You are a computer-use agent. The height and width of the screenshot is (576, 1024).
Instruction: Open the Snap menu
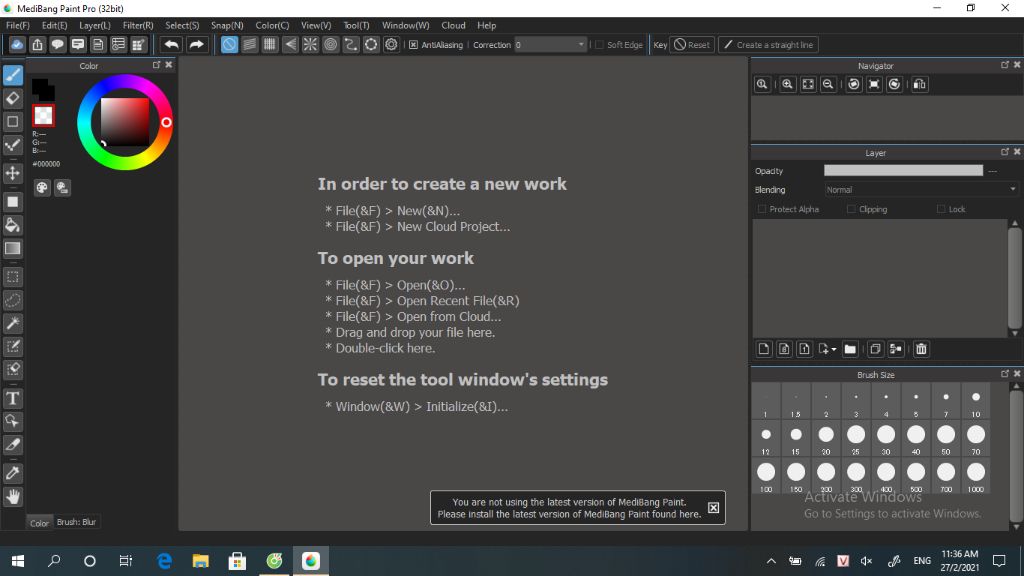click(227, 25)
